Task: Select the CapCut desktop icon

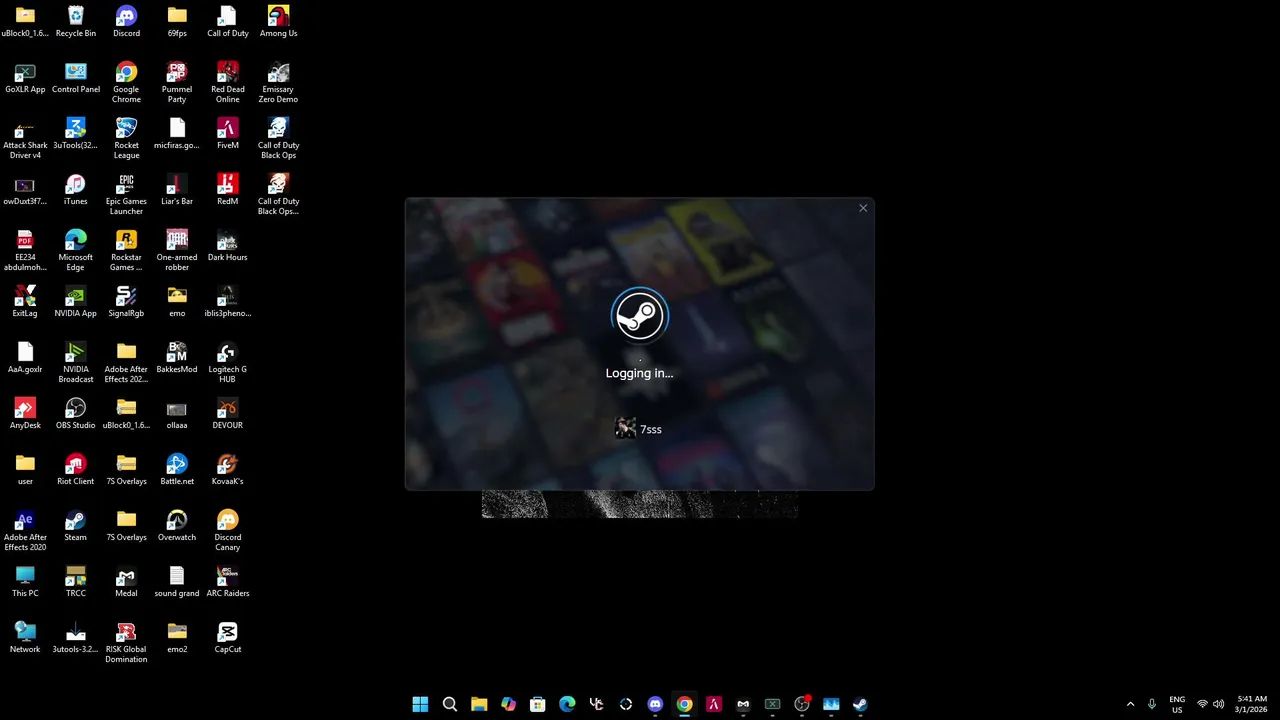Action: pyautogui.click(x=228, y=637)
